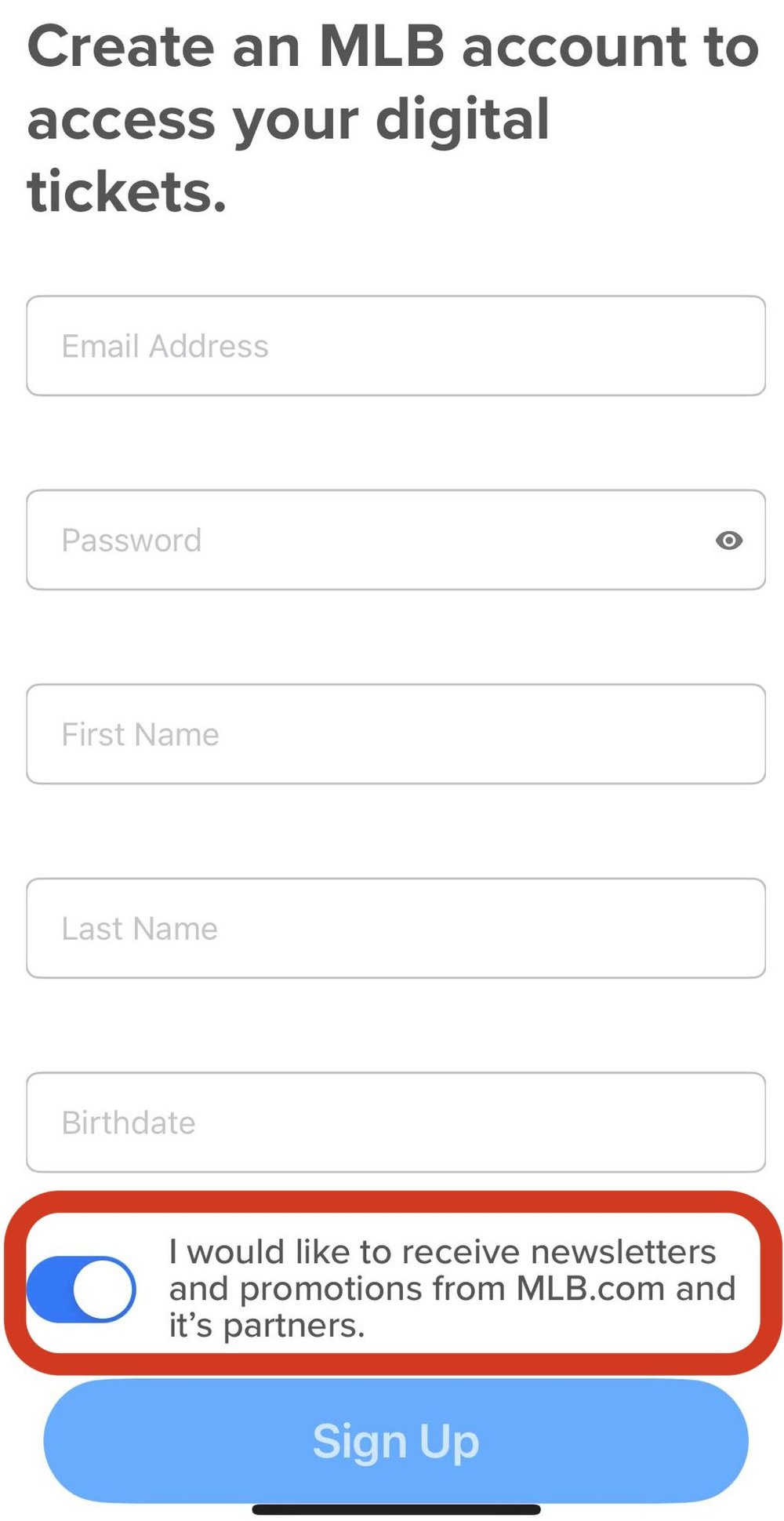Screen dimensions: 784x1521
Task: Disable the newsletters and promotions toggle
Action: pyautogui.click(x=82, y=1289)
